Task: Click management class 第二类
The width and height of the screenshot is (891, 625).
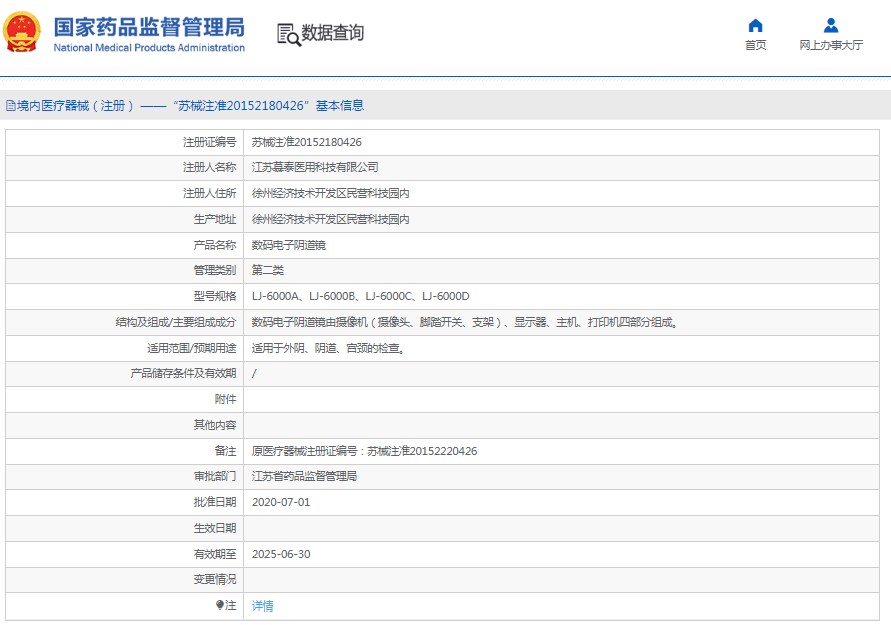Action: [268, 270]
